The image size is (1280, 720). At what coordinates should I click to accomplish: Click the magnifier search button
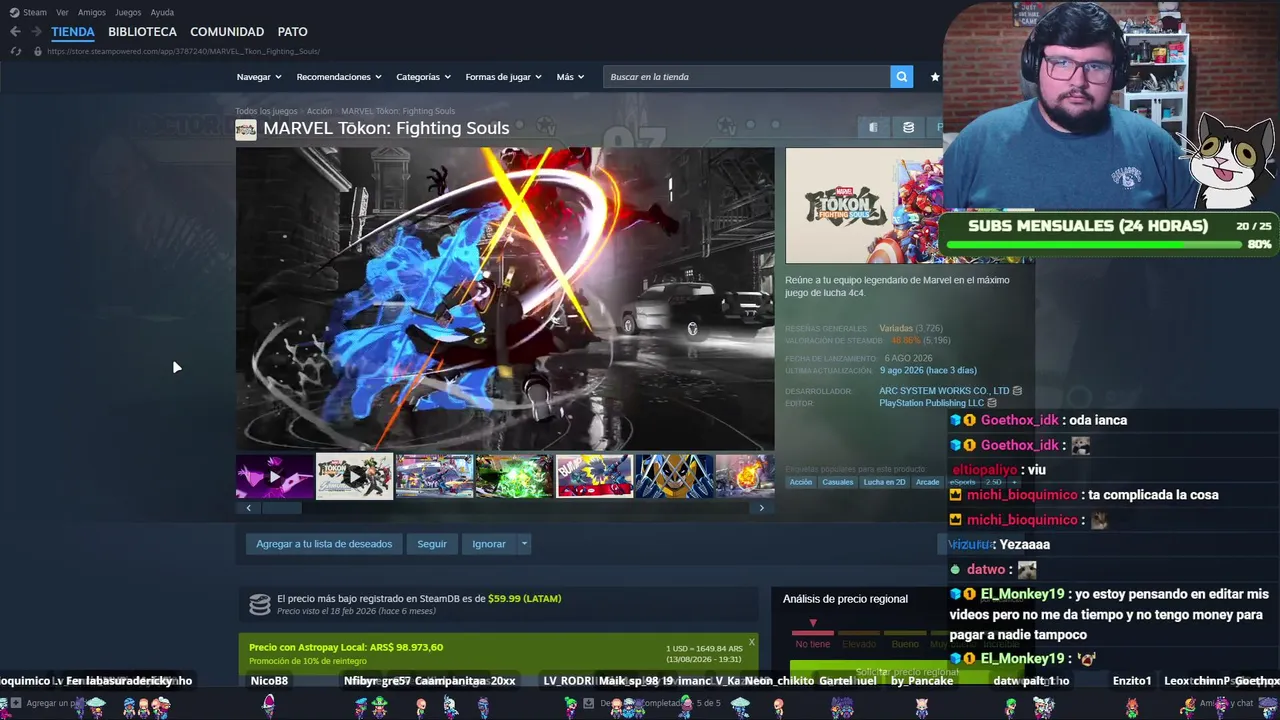(901, 77)
